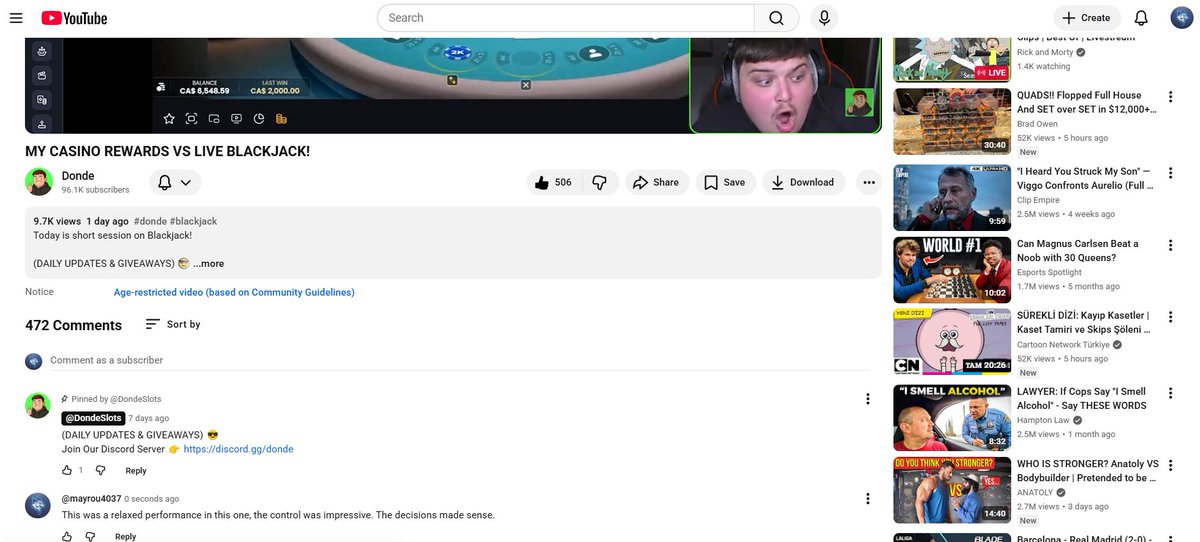Click the #donde hashtag
This screenshot has width=1200, height=542.
tap(150, 221)
